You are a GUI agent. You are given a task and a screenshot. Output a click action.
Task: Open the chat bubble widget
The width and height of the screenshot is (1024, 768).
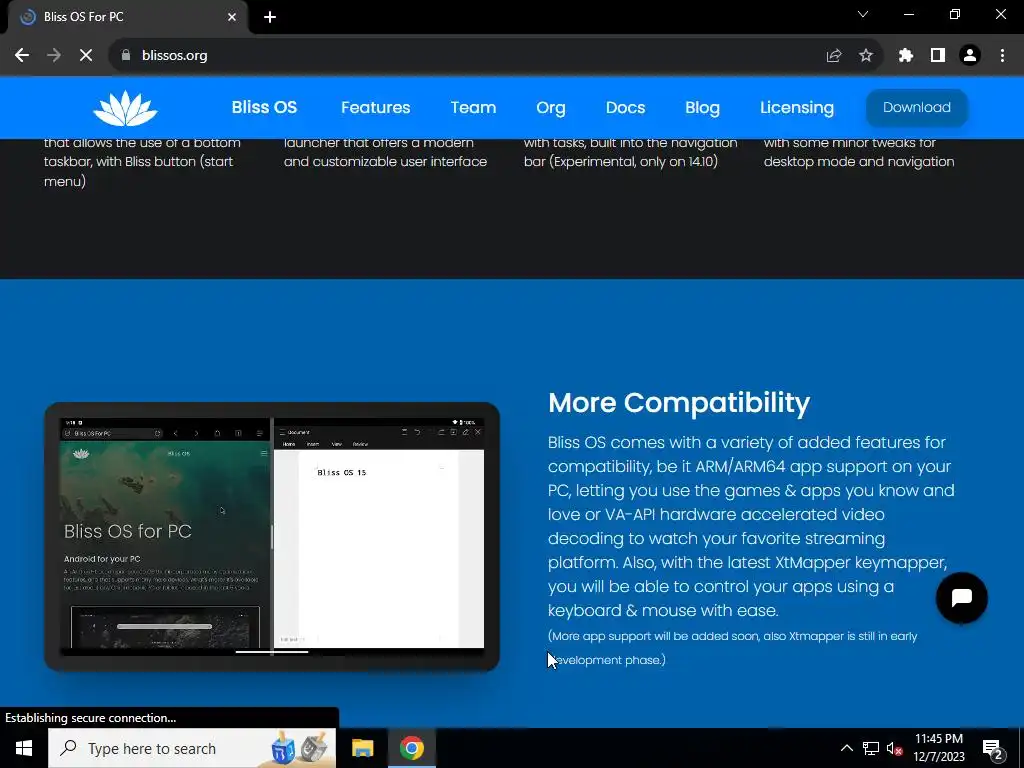(961, 598)
